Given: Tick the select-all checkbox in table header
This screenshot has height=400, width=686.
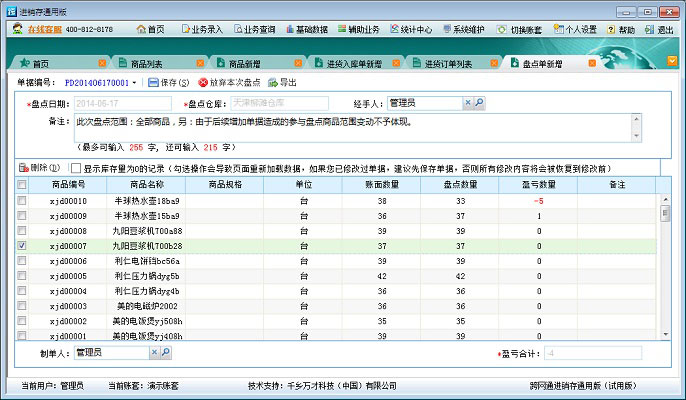Looking at the screenshot, I should tap(22, 185).
